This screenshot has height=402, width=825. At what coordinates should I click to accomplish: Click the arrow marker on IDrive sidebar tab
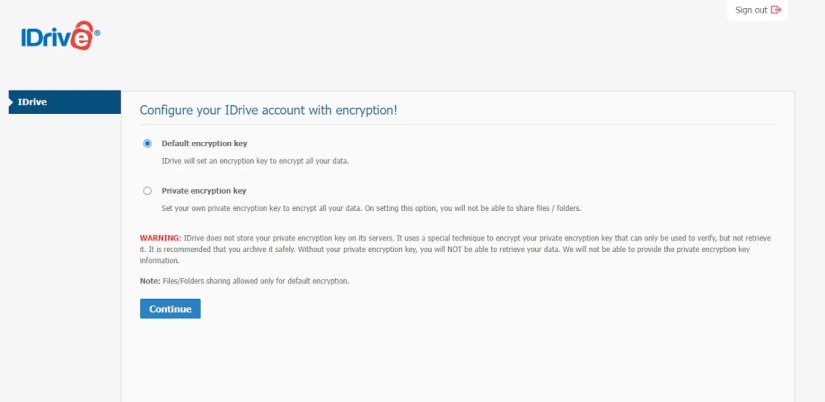coord(11,102)
